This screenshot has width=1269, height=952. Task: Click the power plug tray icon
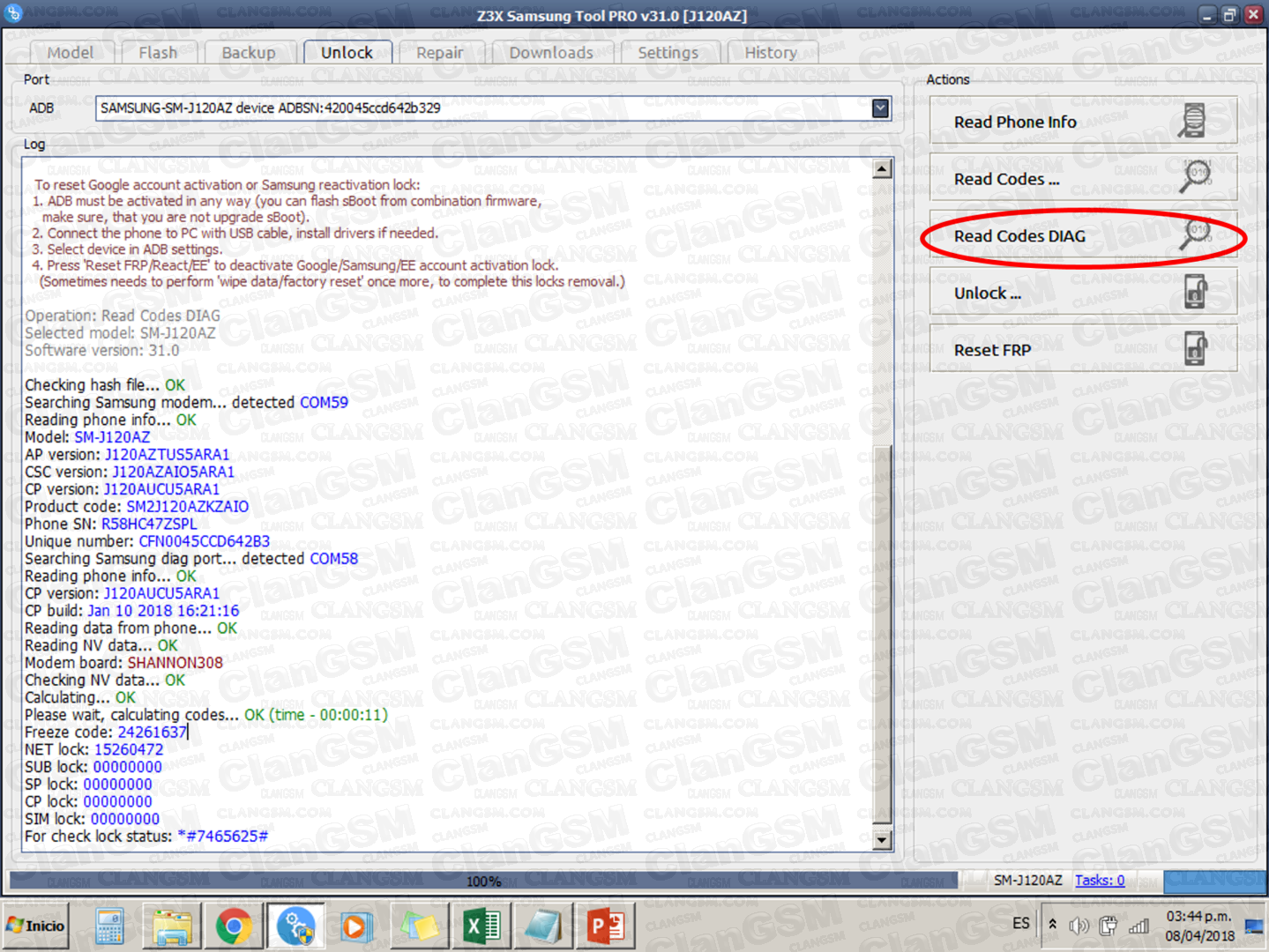[x=1109, y=926]
